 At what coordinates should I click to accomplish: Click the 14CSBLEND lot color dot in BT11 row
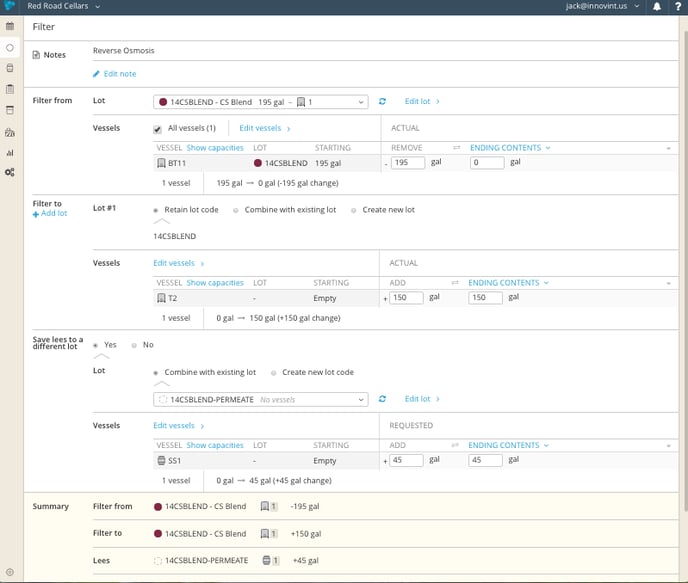(258, 163)
